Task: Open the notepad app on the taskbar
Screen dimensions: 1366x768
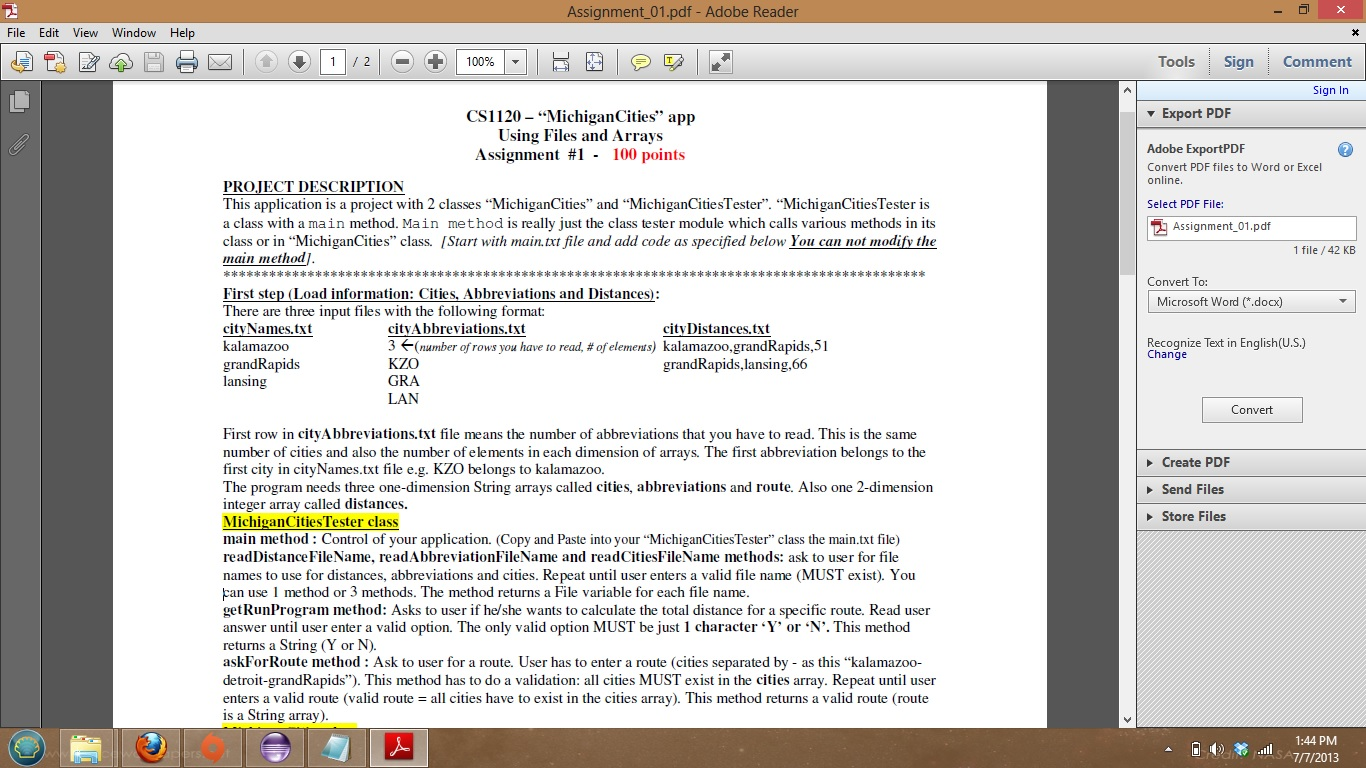Action: tap(336, 748)
